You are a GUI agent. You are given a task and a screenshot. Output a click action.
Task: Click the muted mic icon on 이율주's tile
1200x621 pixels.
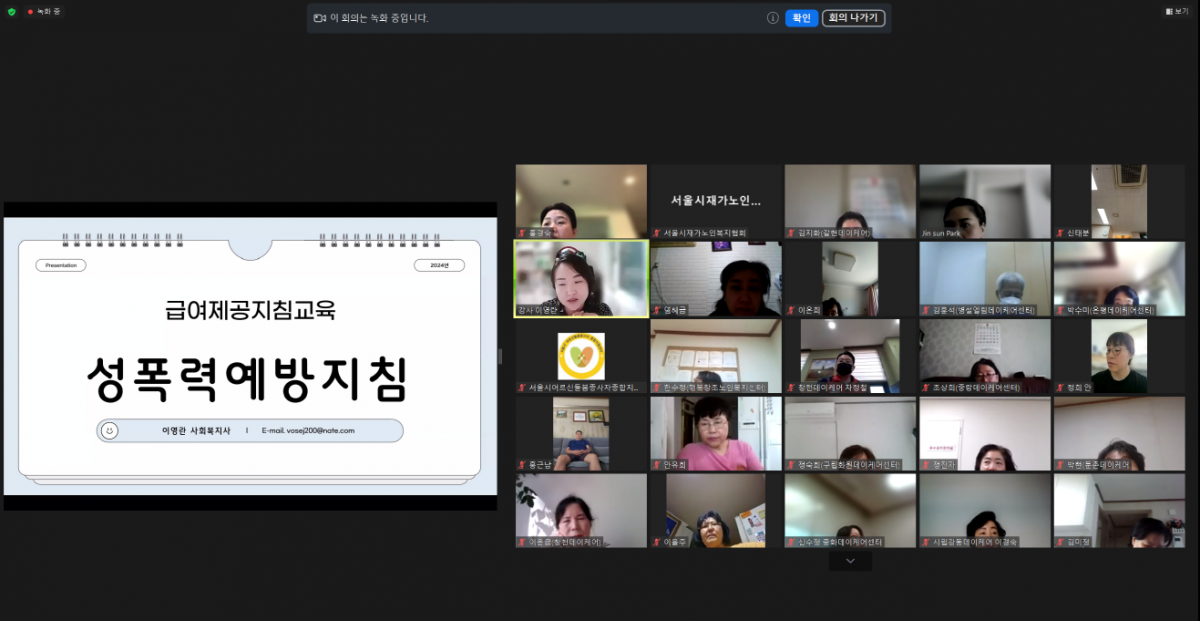pos(657,542)
